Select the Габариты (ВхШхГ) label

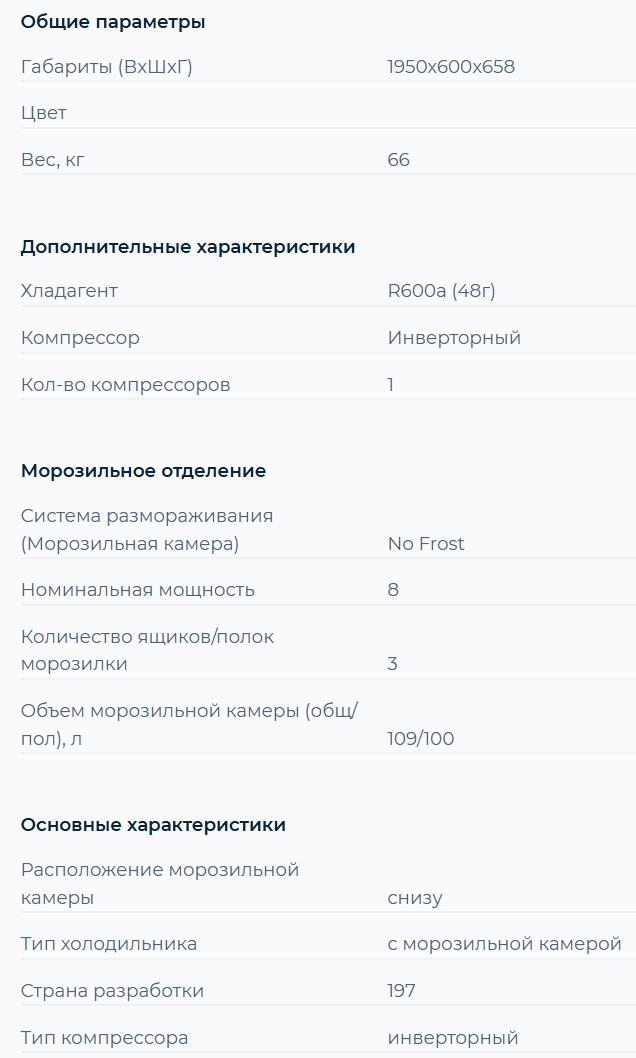pyautogui.click(x=107, y=67)
